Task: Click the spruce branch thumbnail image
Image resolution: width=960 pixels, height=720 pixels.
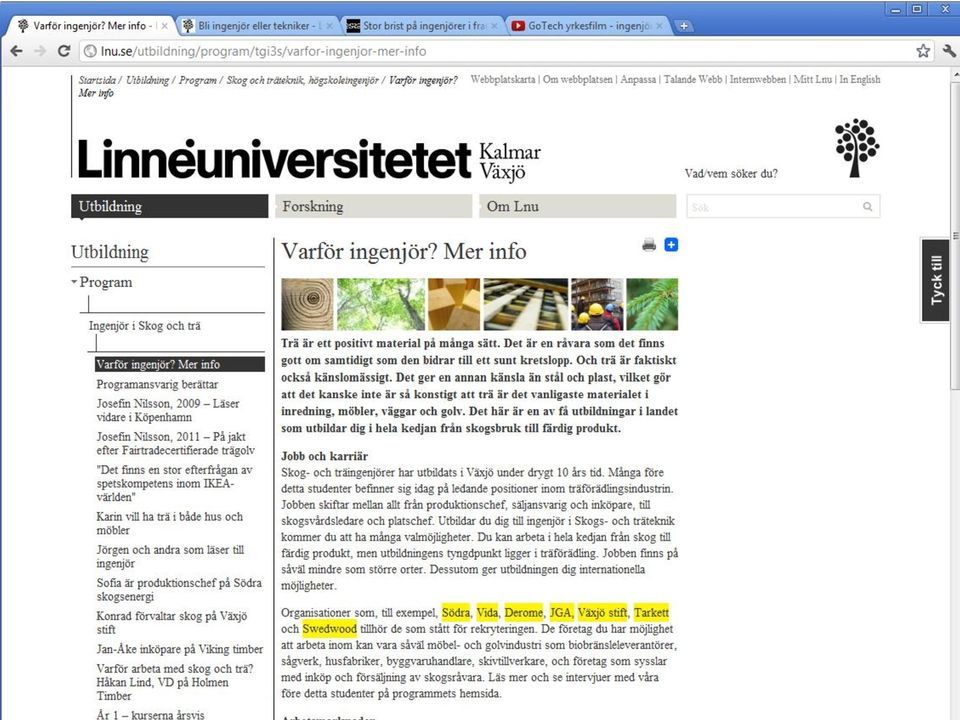Action: click(652, 304)
